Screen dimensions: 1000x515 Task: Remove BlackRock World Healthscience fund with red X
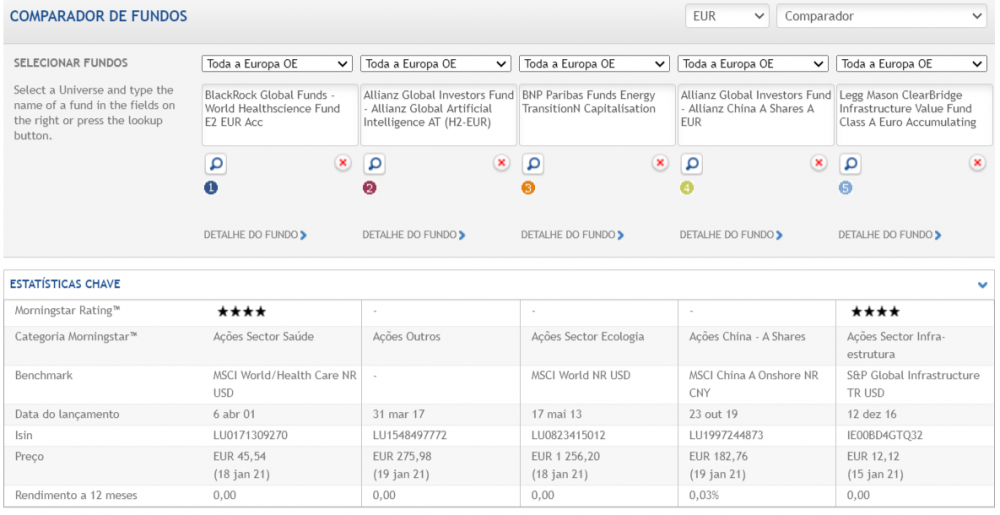tap(343, 163)
